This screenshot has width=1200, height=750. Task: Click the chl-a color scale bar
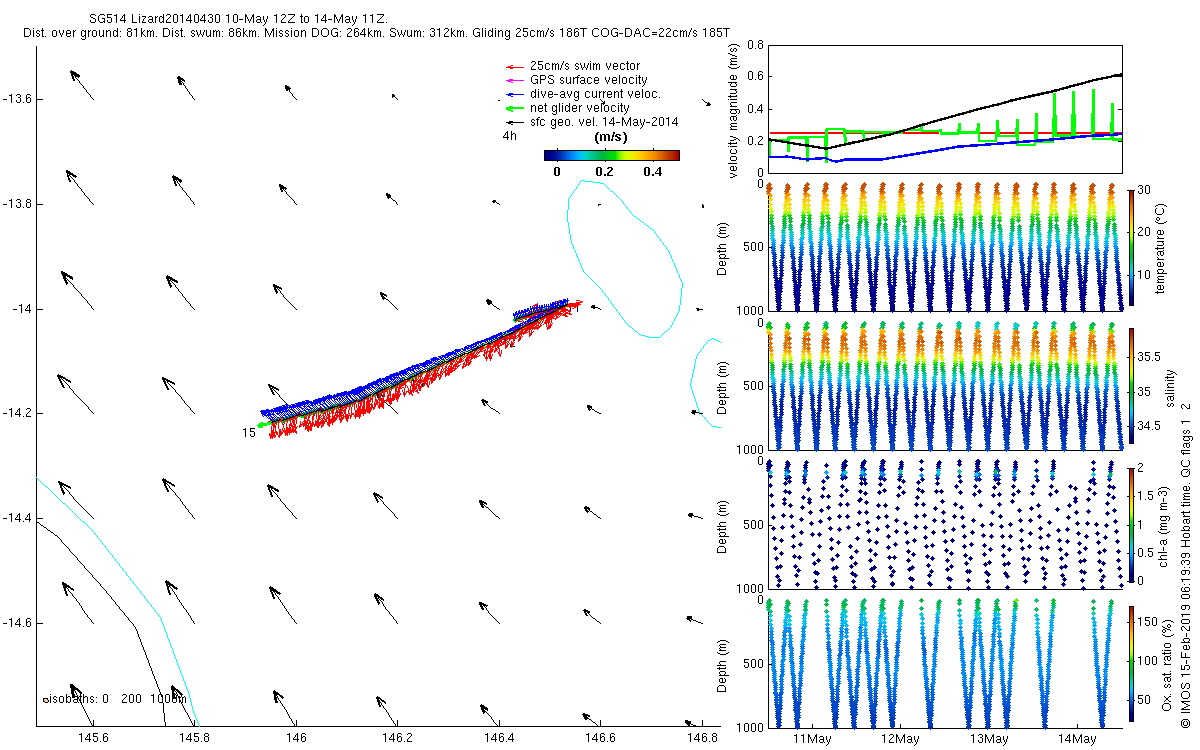(x=1131, y=525)
